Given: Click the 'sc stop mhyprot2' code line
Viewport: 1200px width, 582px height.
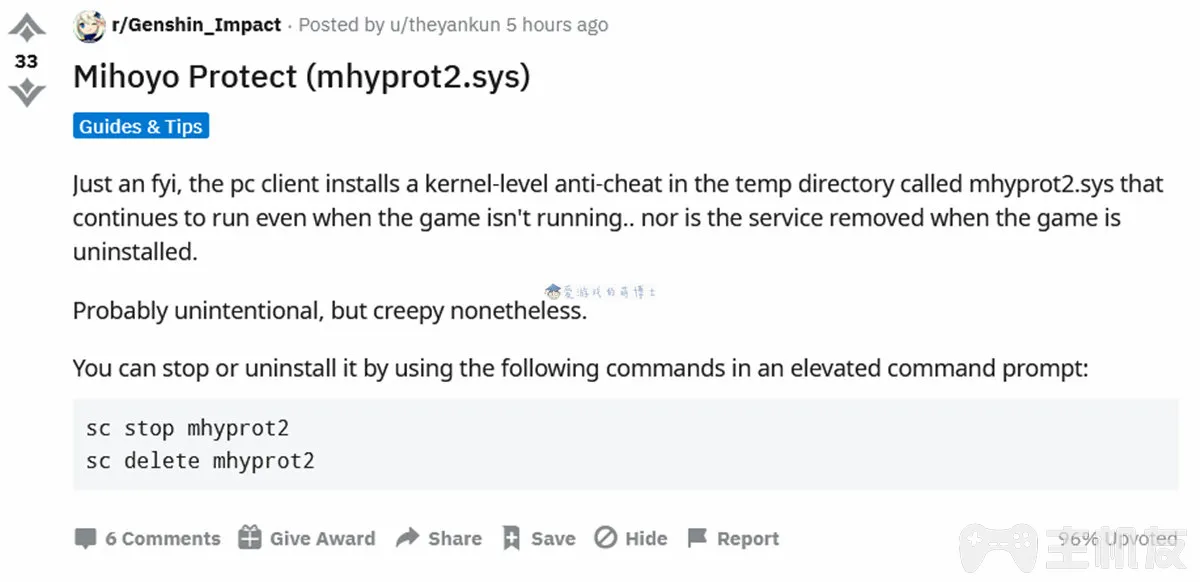Looking at the screenshot, I should [188, 428].
